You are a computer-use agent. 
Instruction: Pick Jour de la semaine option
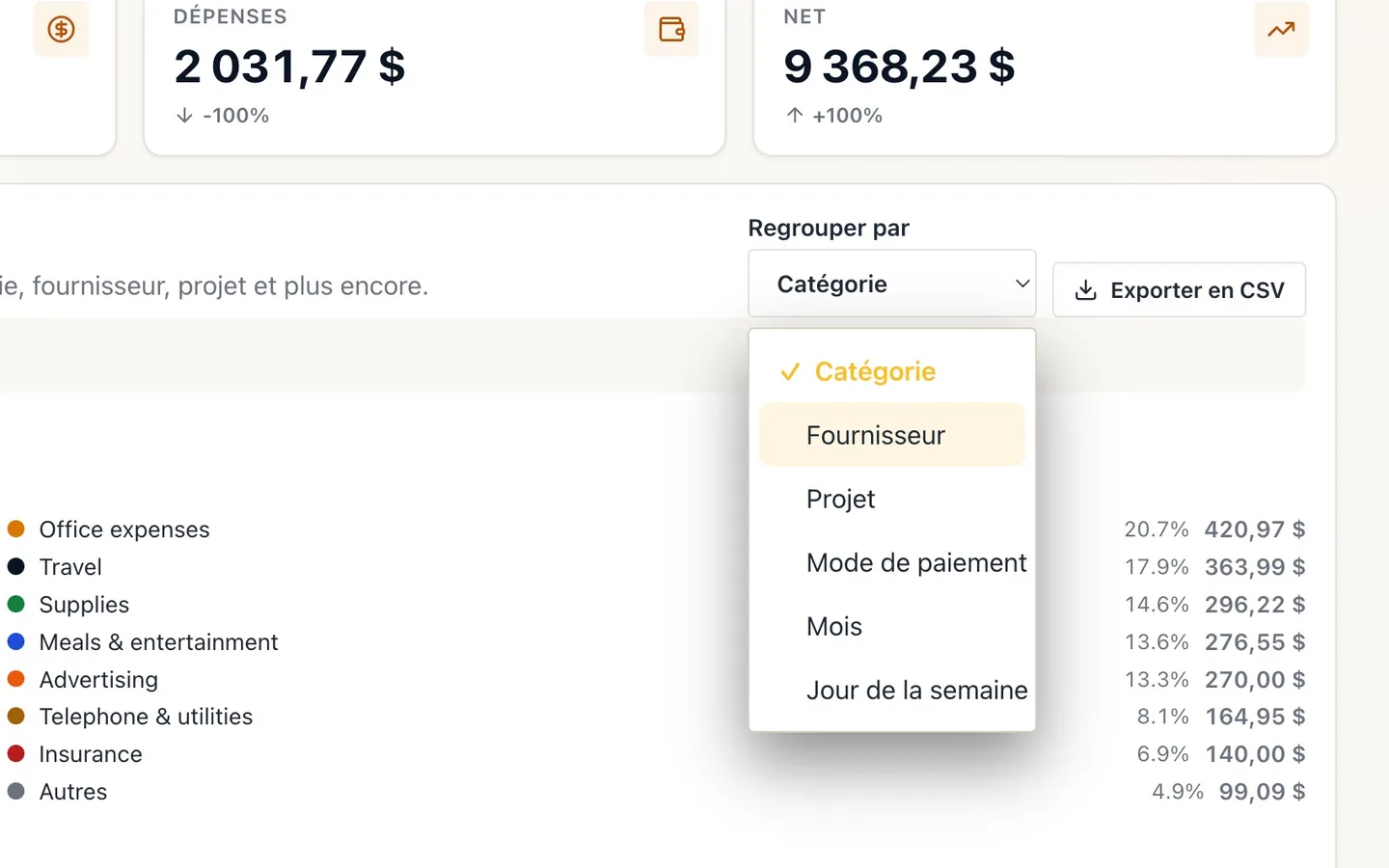(x=892, y=690)
